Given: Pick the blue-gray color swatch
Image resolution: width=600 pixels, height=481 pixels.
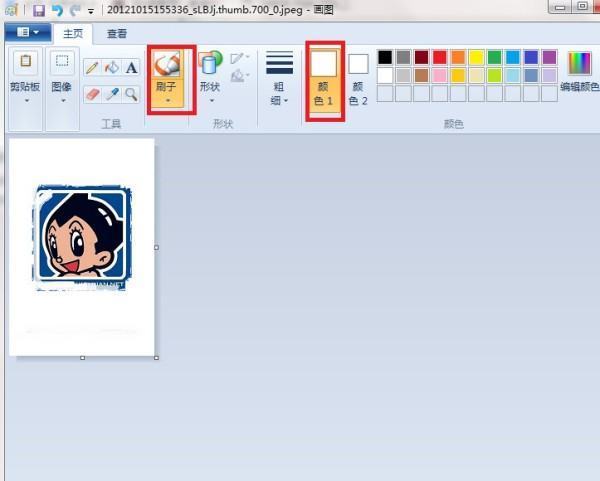Looking at the screenshot, I should point(531,76).
